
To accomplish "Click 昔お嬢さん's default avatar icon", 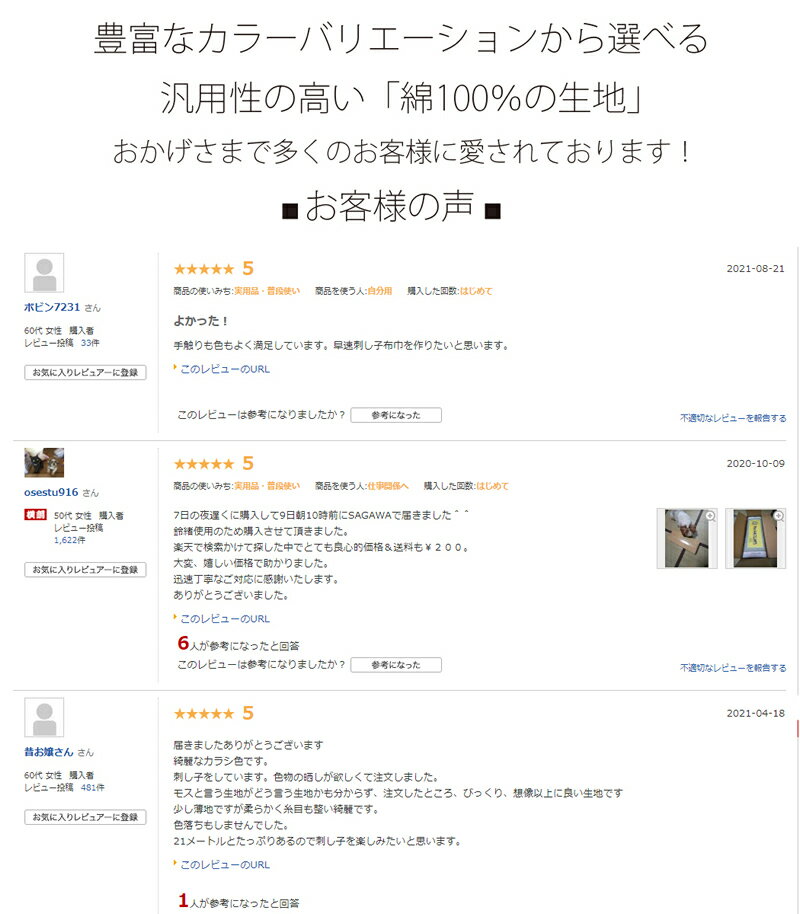I will tap(44, 718).
